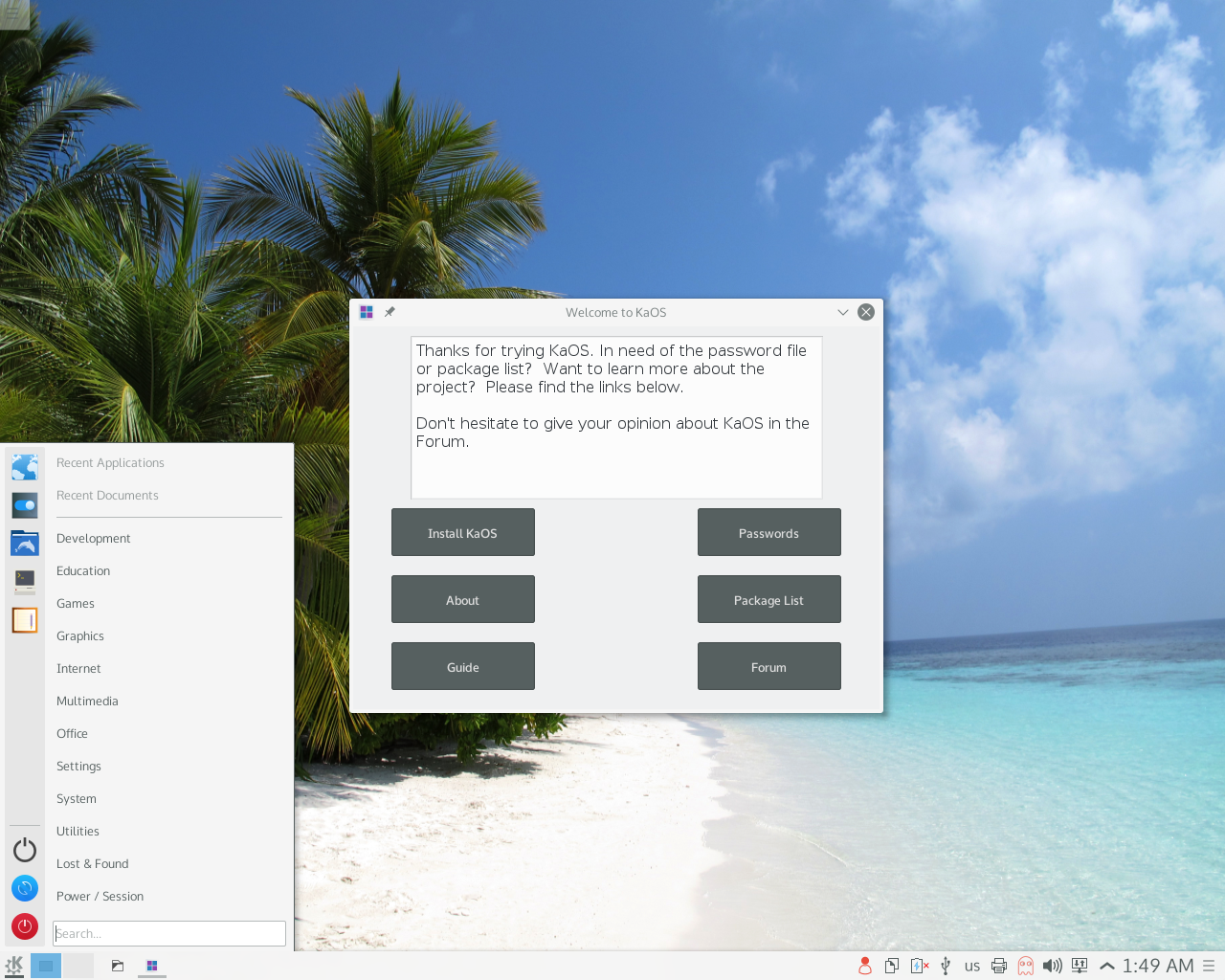Viewport: 1225px width, 980px height.
Task: Open the file manager icon in the taskbar
Action: pos(118,966)
